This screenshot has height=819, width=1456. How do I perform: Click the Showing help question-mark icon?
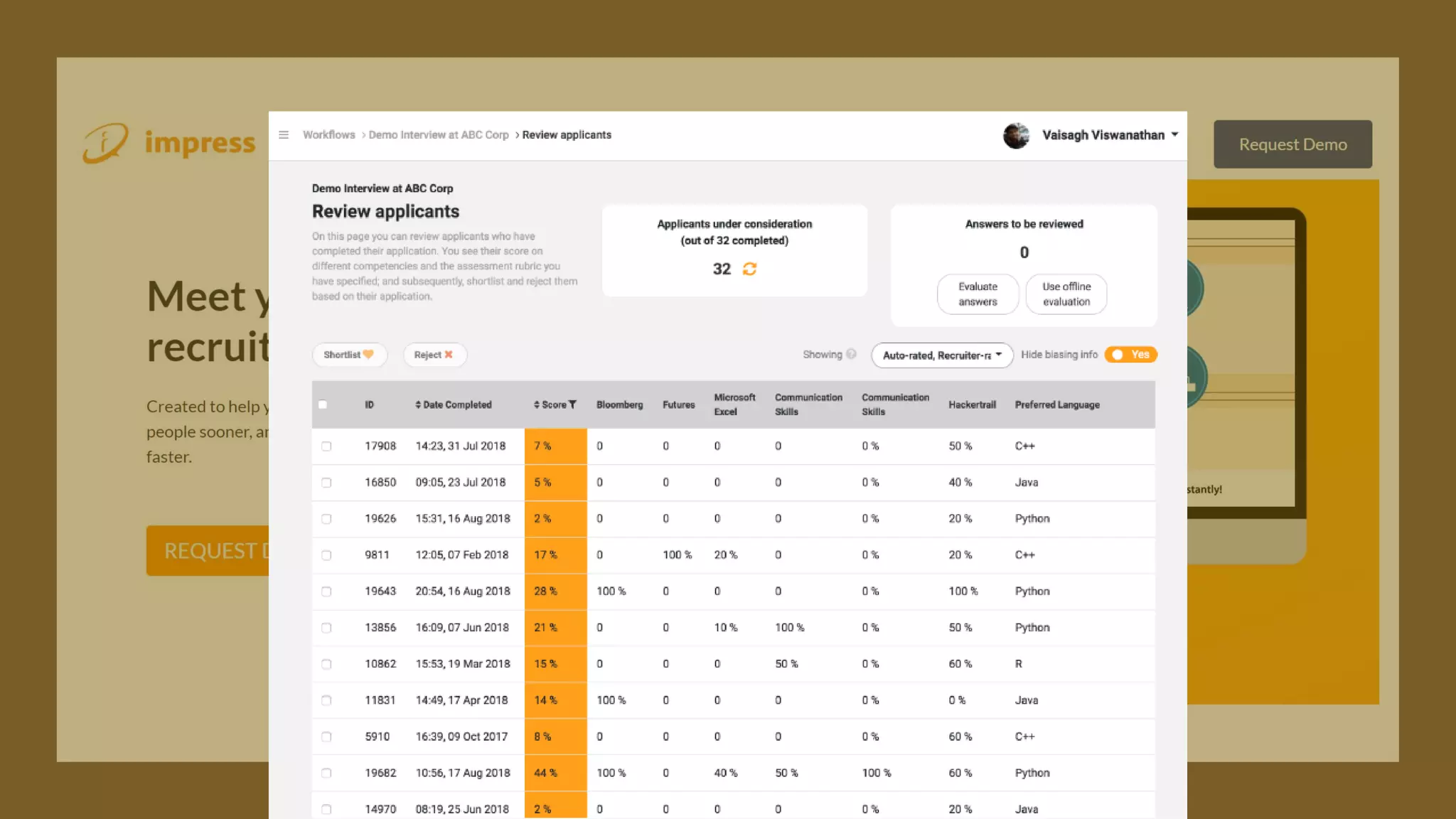[x=851, y=354]
